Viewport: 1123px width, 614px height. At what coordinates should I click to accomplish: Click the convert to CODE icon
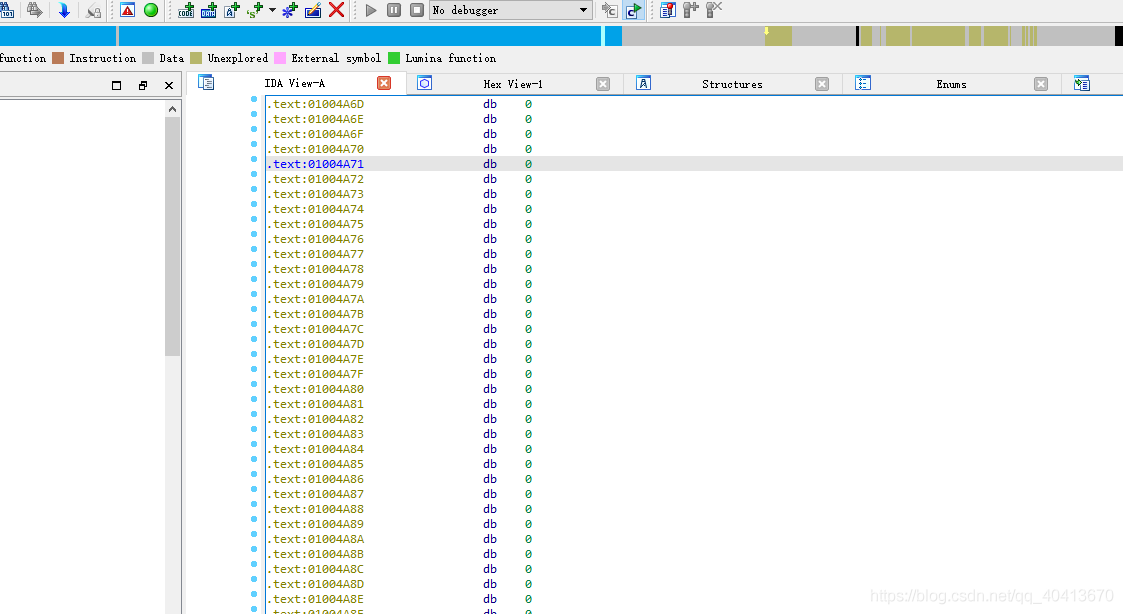185,10
